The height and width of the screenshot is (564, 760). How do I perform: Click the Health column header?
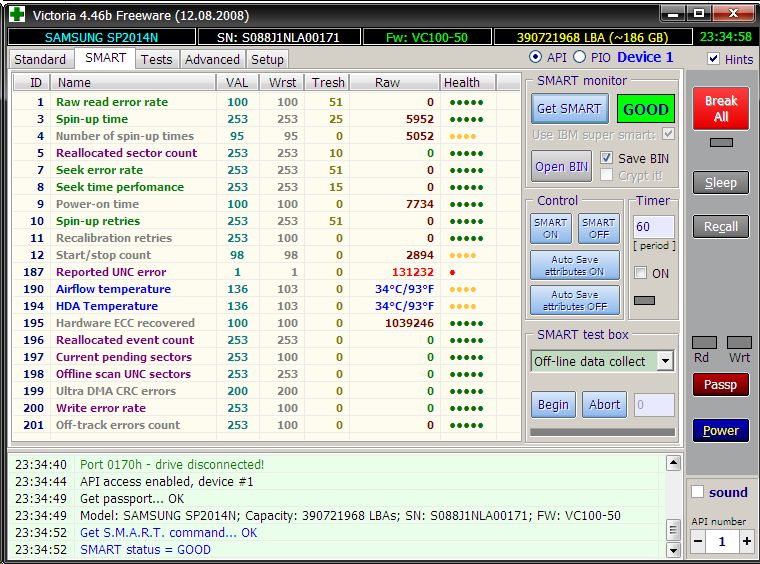pos(468,82)
